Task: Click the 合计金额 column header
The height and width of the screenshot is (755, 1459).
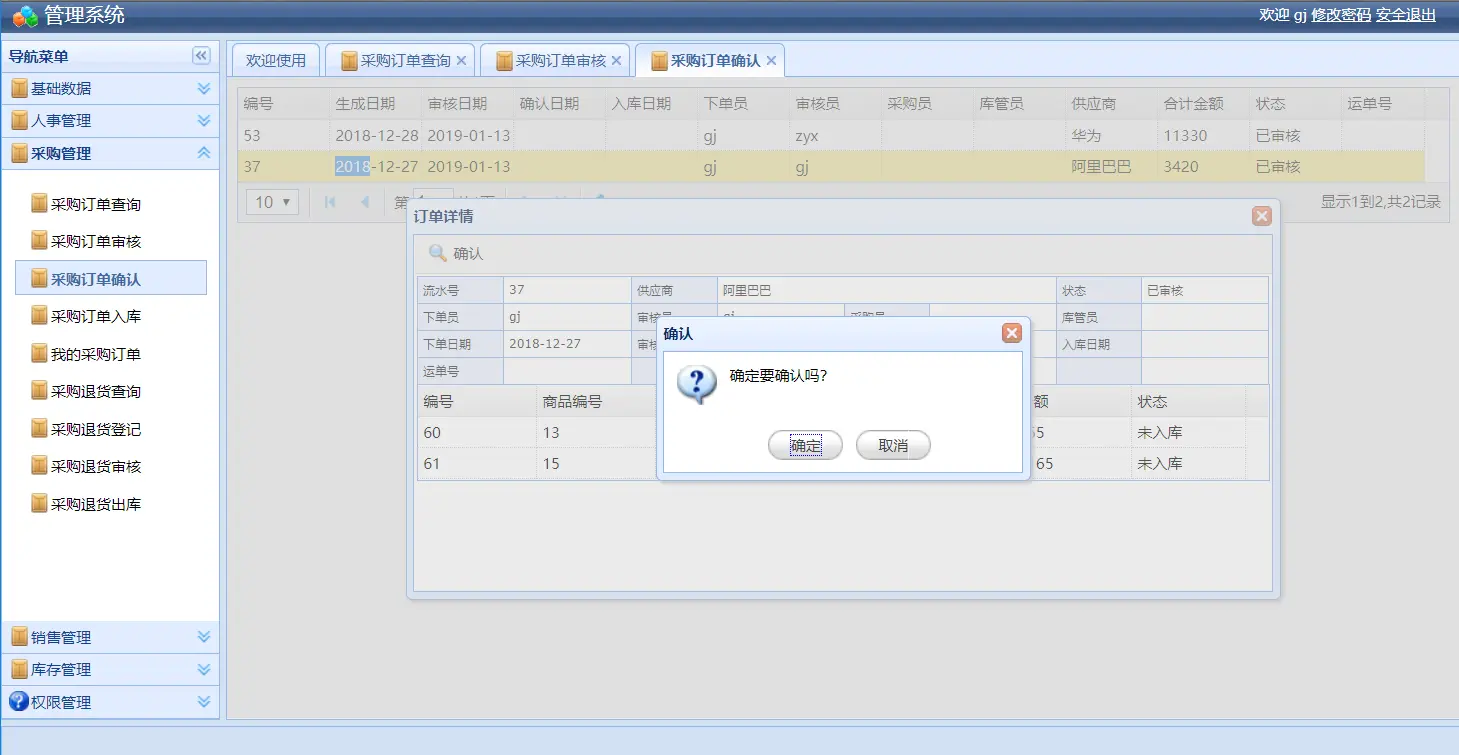Action: click(1203, 104)
